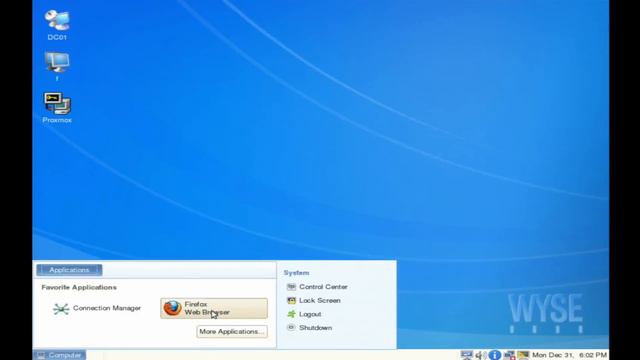Click the More Applications button

pyautogui.click(x=232, y=331)
